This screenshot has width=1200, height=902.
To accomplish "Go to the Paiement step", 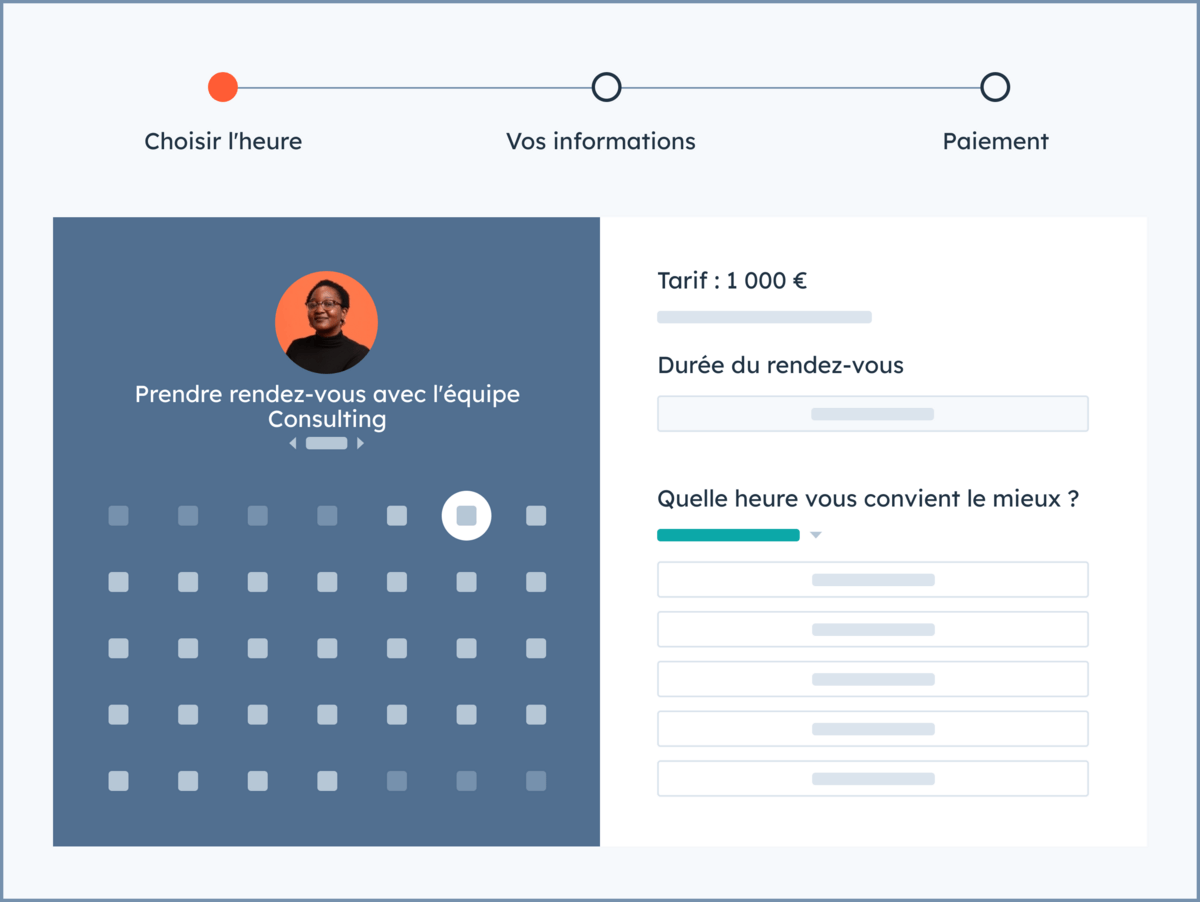I will (995, 141).
